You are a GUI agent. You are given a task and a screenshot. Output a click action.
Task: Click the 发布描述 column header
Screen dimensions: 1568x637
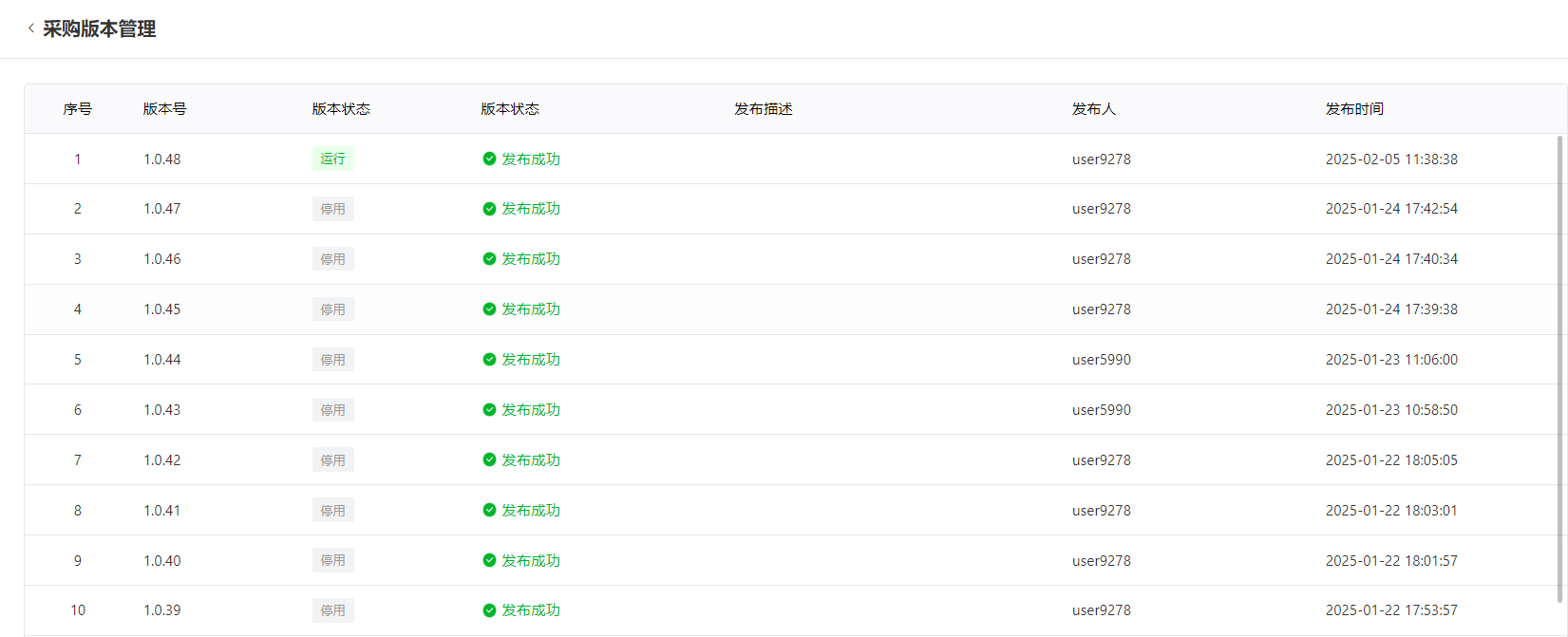(x=763, y=109)
